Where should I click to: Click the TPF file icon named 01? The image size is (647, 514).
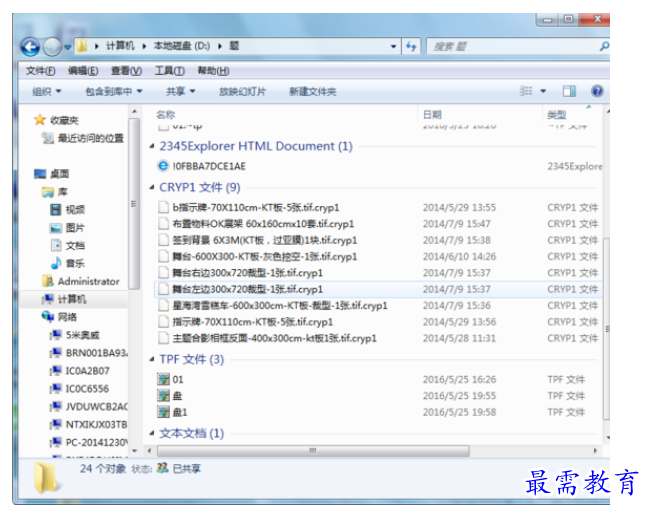pos(164,379)
